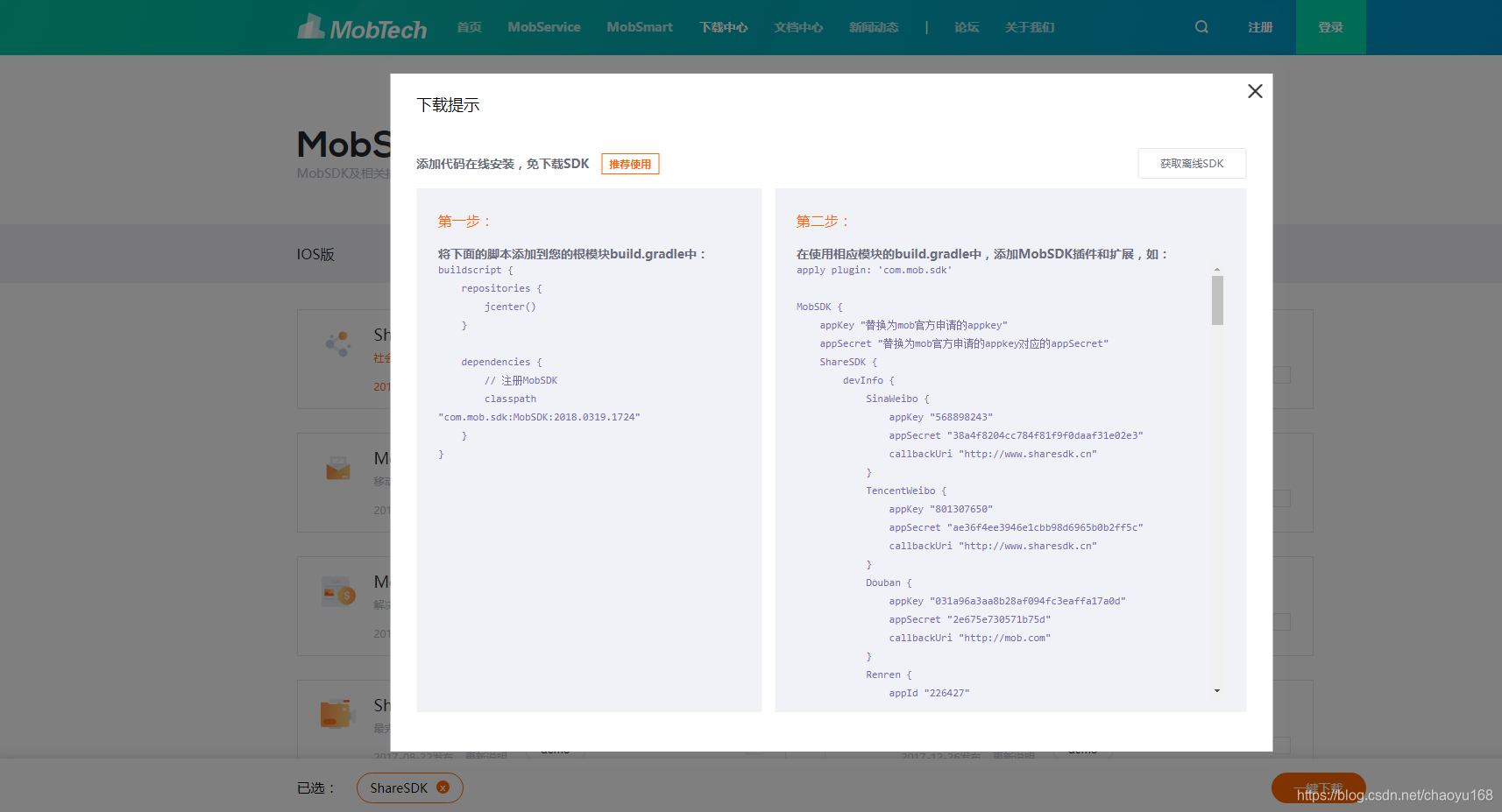The image size is (1502, 812).
Task: Click Douban appSecret "2e675e730571b75d" line
Action: click(969, 619)
